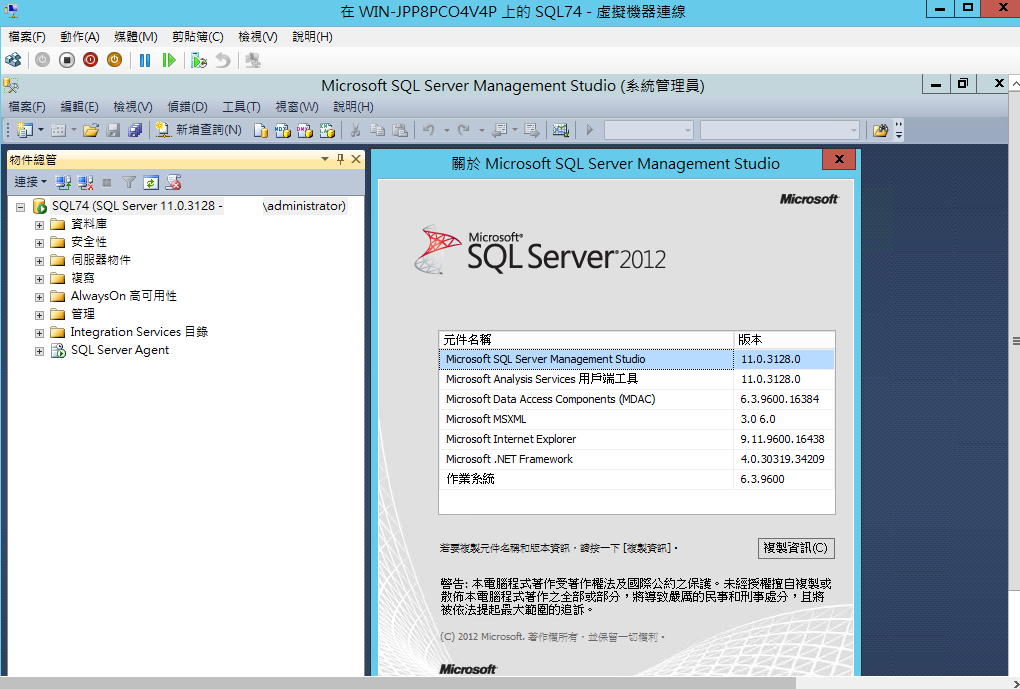The height and width of the screenshot is (689, 1020).
Task: Open VM connection 剪貼簿(C) menu
Action: [198, 37]
